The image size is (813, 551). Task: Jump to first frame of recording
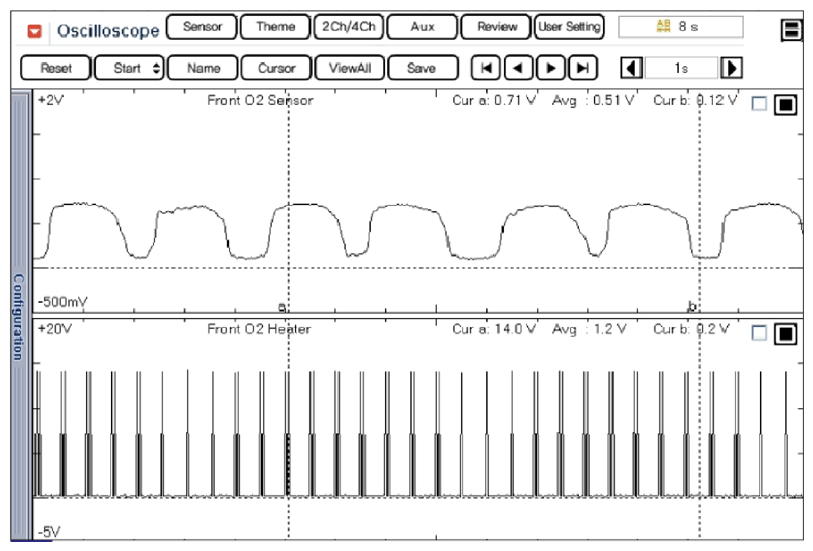point(486,69)
